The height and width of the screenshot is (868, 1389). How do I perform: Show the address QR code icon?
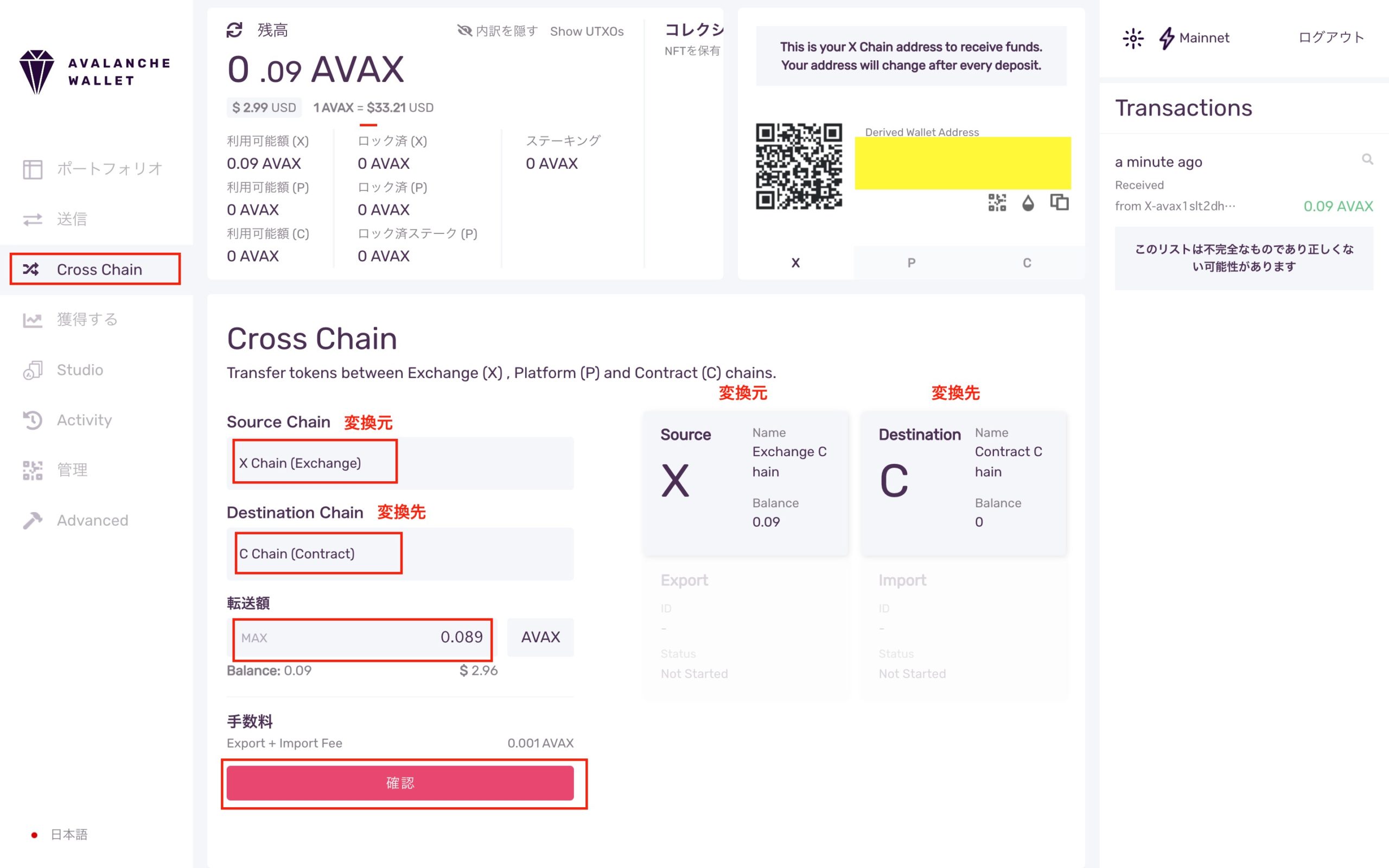(997, 203)
